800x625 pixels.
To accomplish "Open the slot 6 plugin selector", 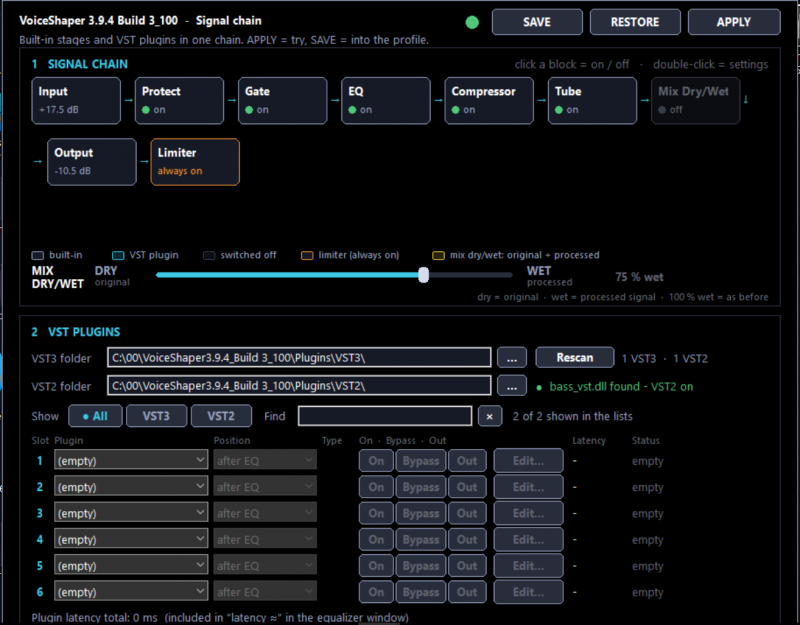I will pyautogui.click(x=131, y=591).
